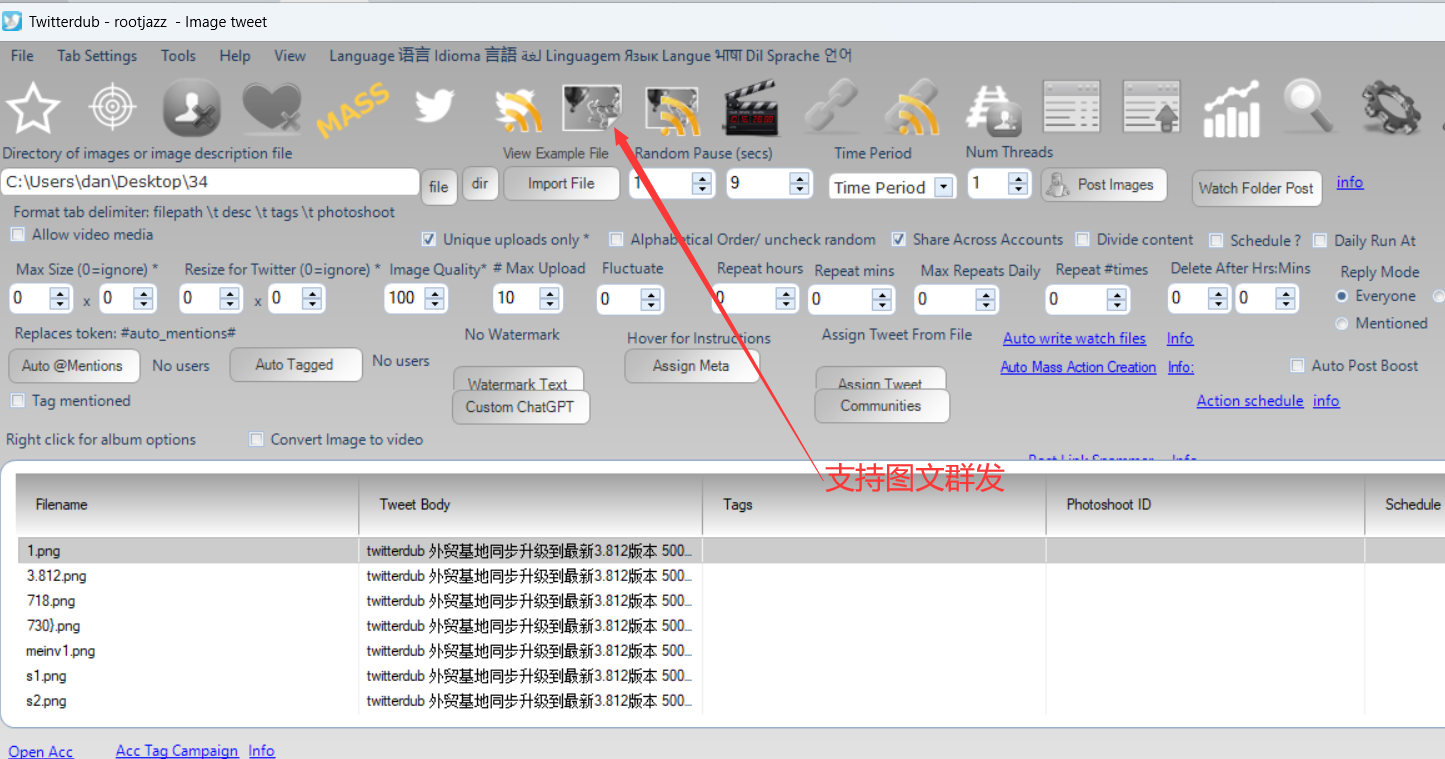Open the bar chart statistics icon
Image resolution: width=1445 pixels, height=759 pixels.
pos(1230,108)
